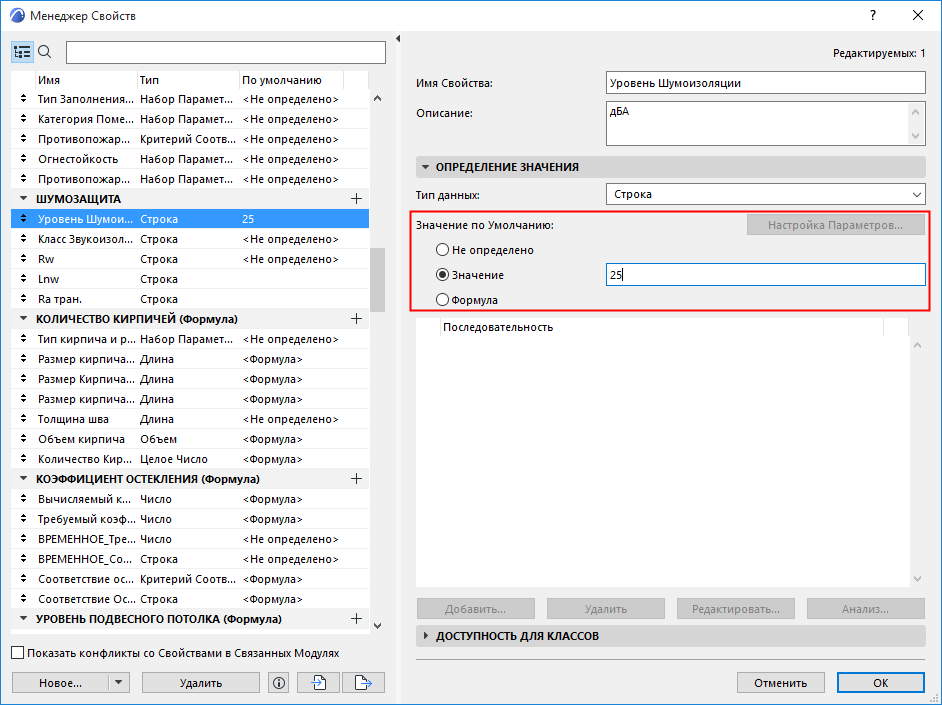Click the Добавить... button
This screenshot has width=942, height=705.
(475, 609)
